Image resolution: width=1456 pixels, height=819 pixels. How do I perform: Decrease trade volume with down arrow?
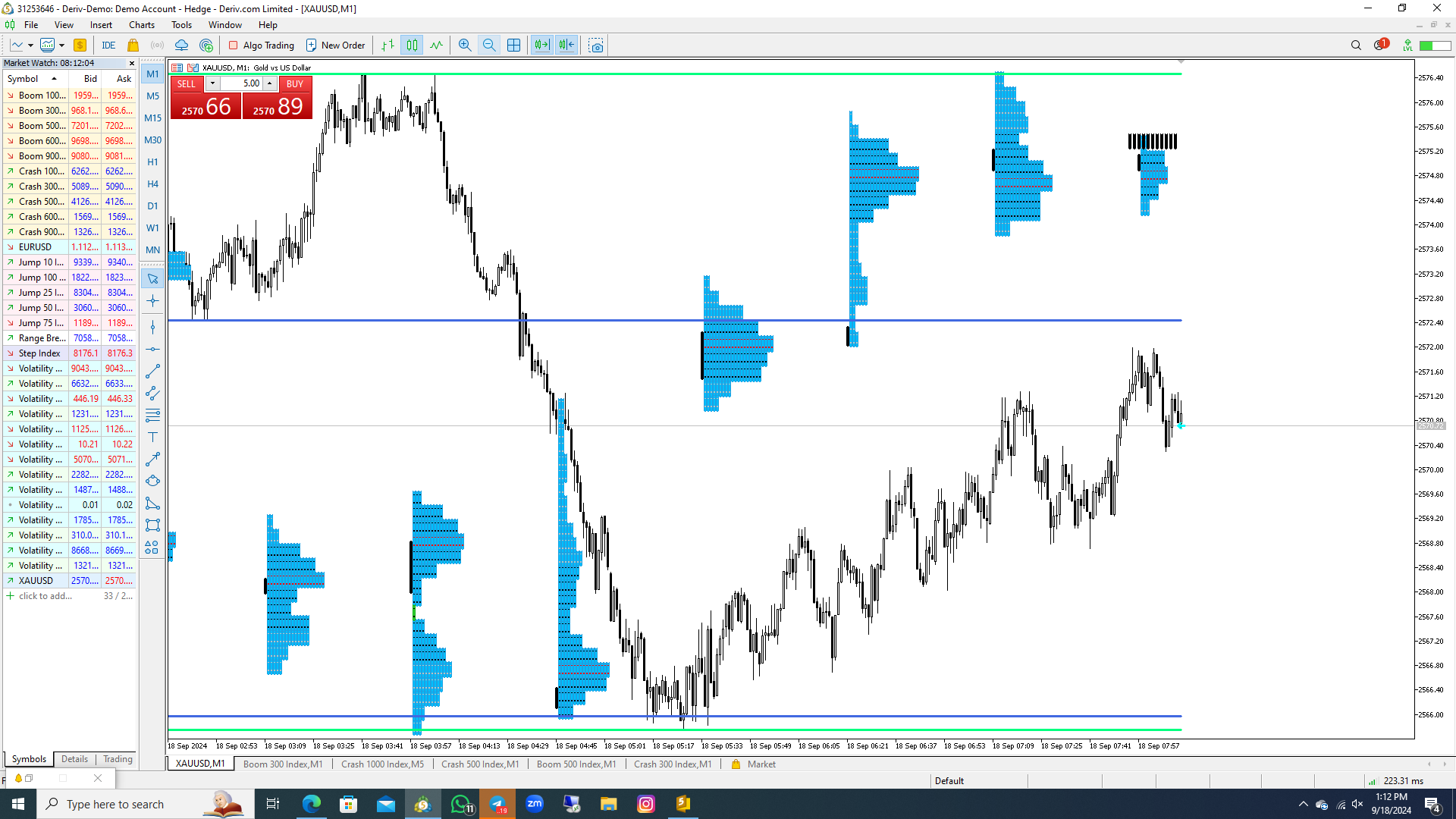213,83
